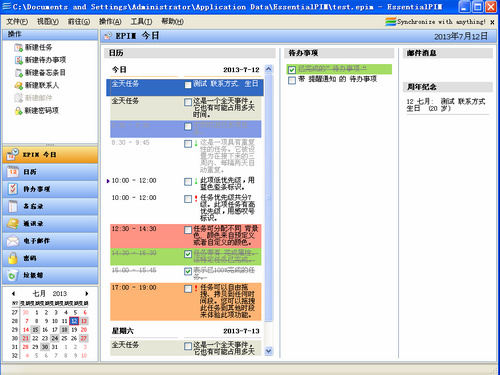Image resolution: width=500 pixels, height=375 pixels.
Task: Click red exclamation mark on 10:00 high-priority task
Action: point(196,199)
